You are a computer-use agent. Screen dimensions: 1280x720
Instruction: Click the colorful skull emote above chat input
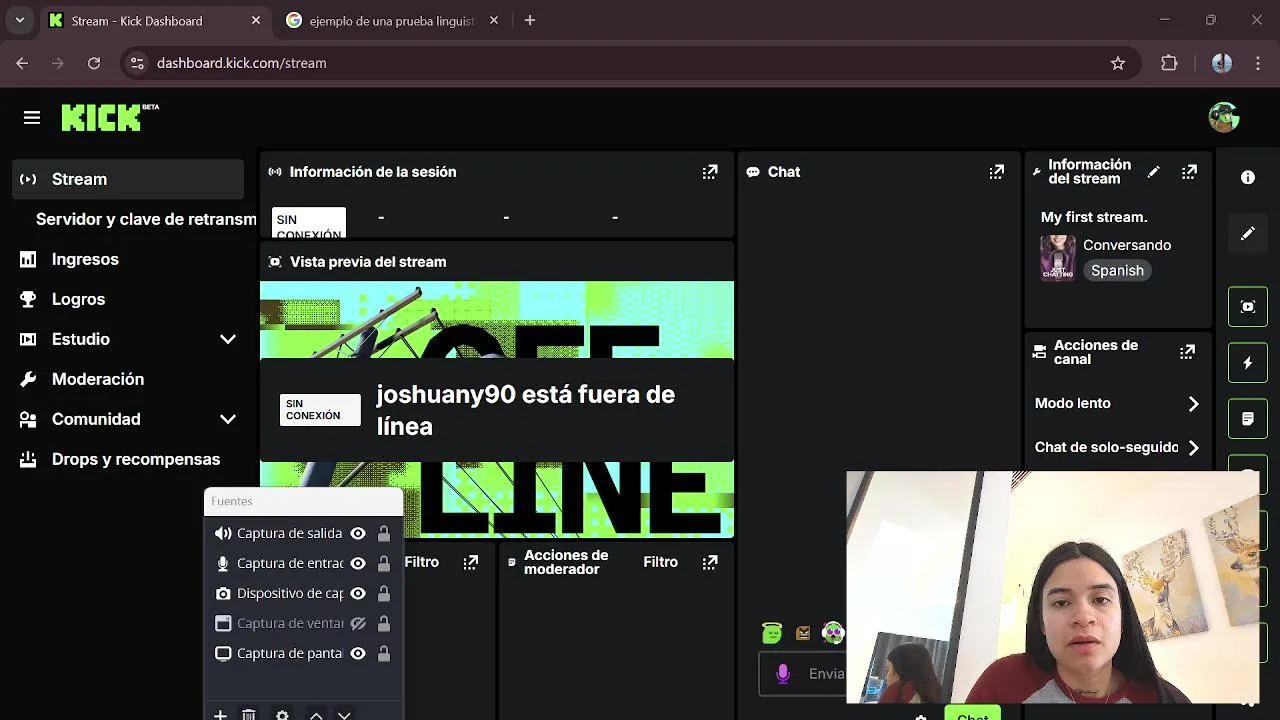tap(833, 632)
